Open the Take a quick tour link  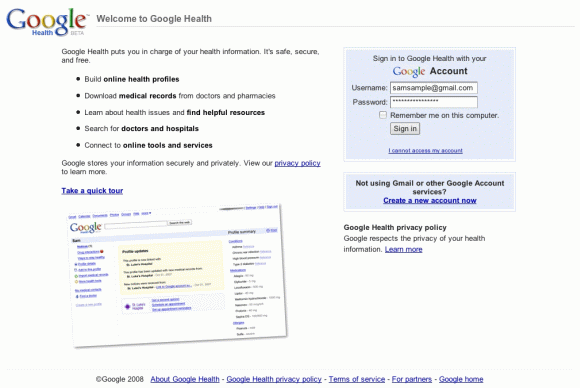point(92,191)
